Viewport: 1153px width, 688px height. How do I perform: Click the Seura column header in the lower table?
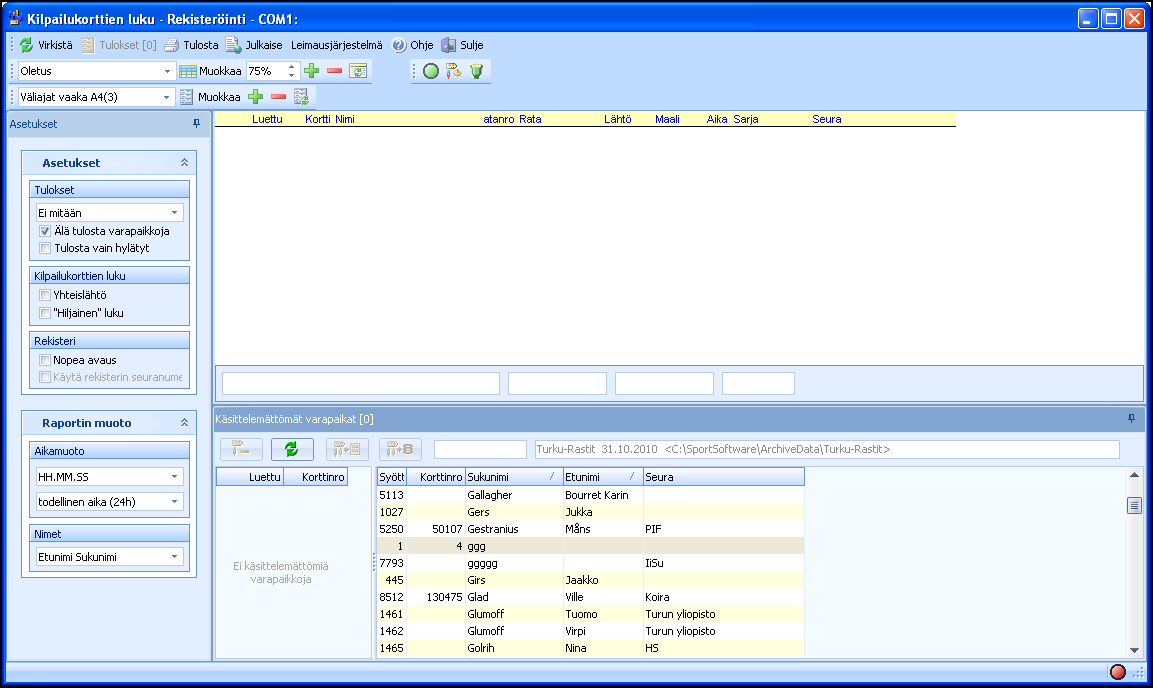tap(724, 477)
